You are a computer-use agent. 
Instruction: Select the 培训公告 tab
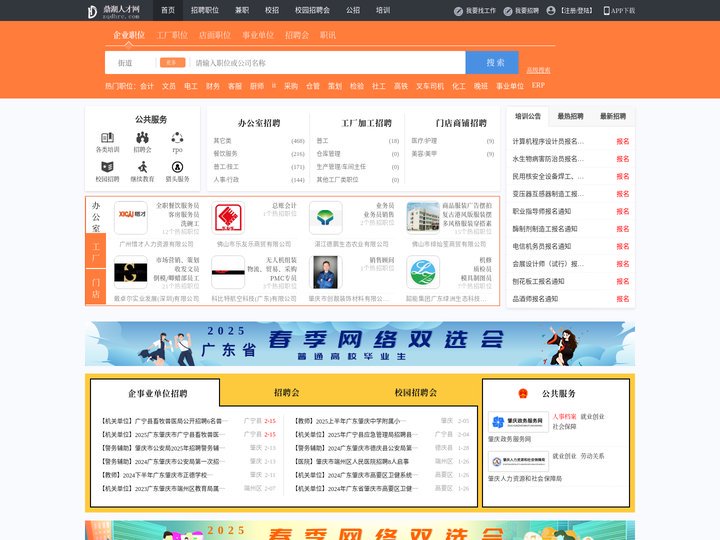click(528, 116)
